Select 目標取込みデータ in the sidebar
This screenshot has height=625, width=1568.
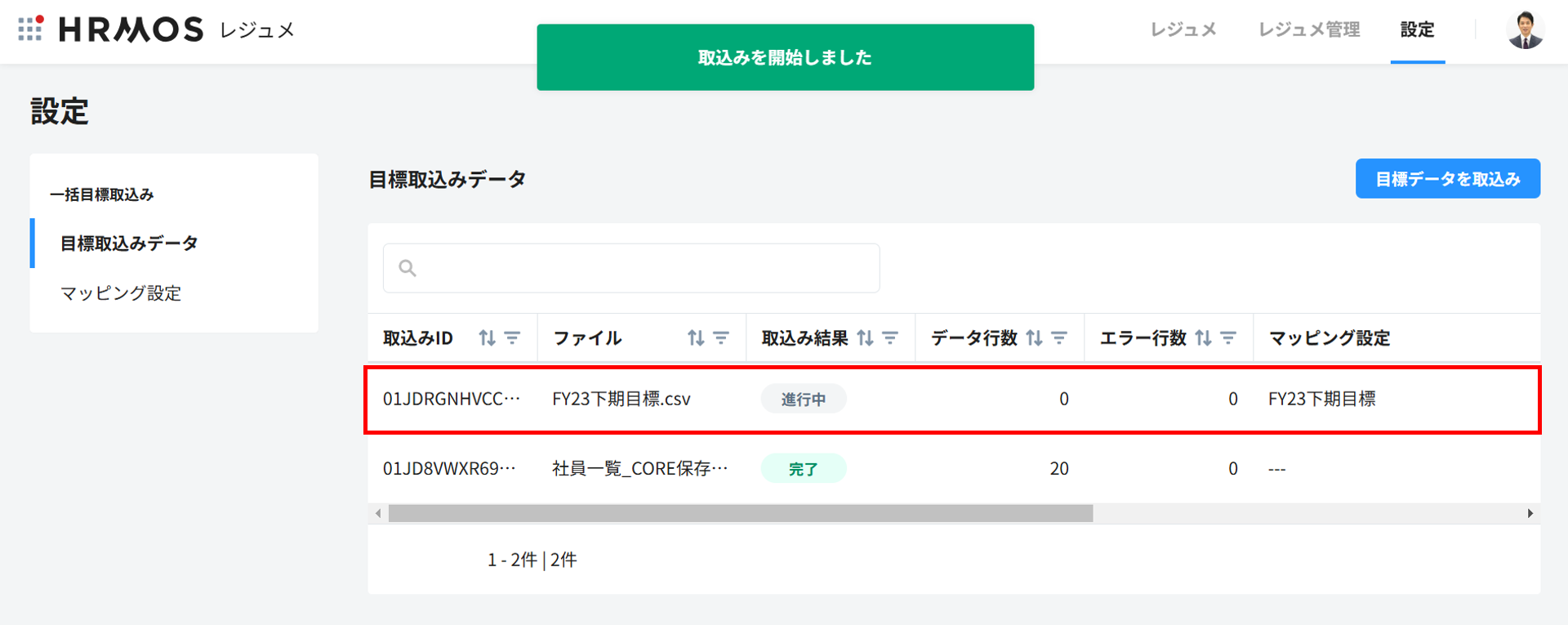click(x=129, y=243)
